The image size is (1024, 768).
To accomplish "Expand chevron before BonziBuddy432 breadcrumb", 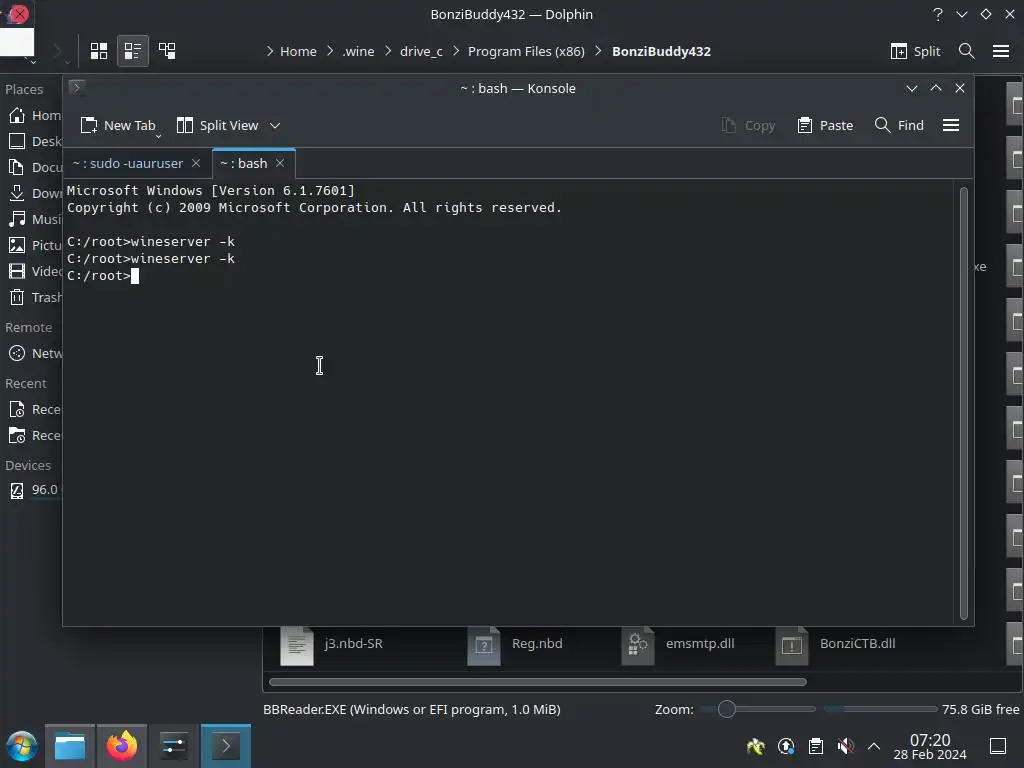I will [598, 51].
